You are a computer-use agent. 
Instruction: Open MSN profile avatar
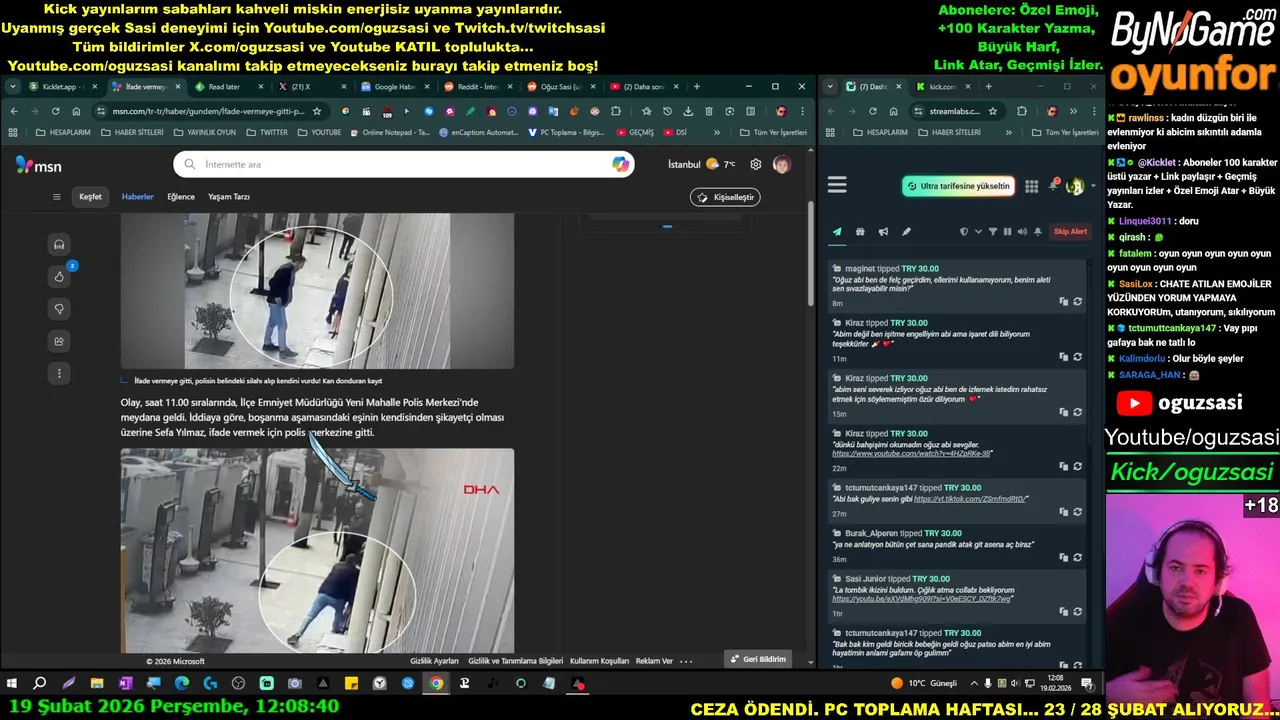[x=781, y=164]
